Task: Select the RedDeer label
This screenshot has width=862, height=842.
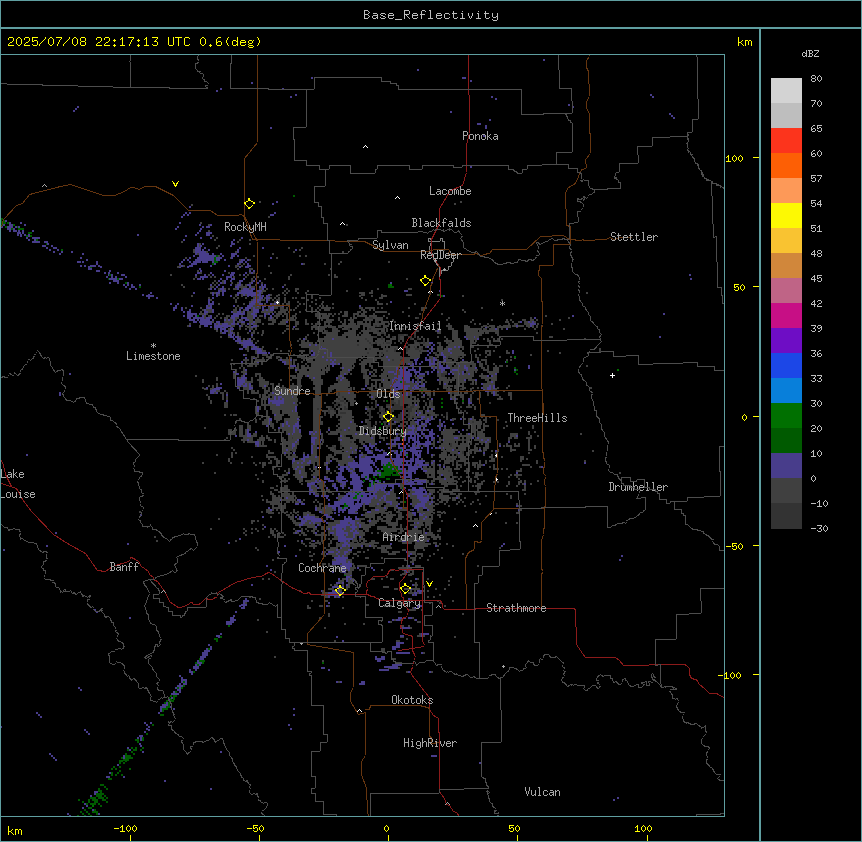Action: pos(440,255)
